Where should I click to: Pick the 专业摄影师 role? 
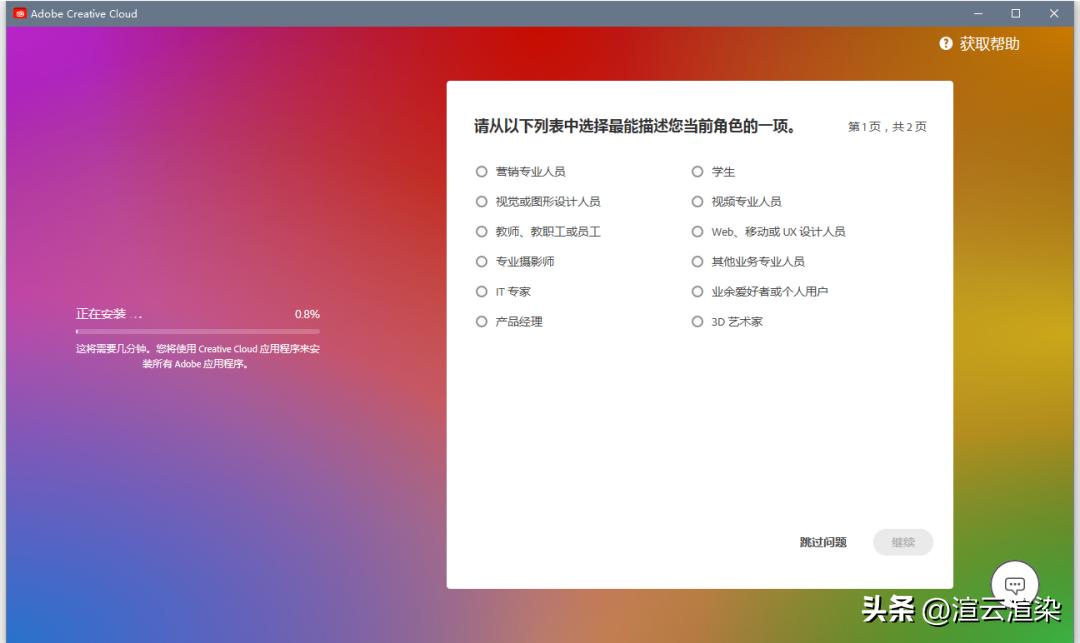click(x=482, y=261)
